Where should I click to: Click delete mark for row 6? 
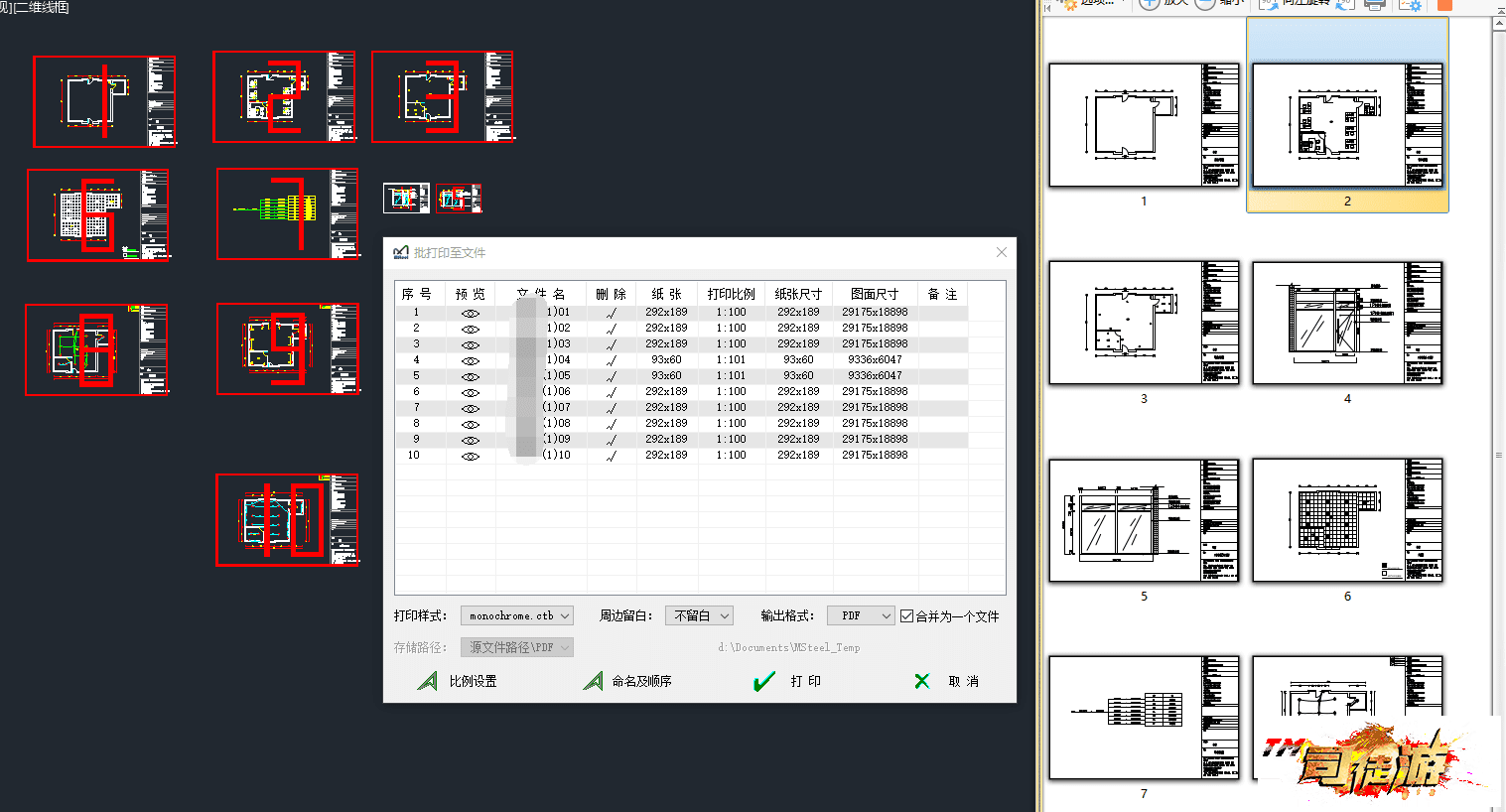coord(612,392)
